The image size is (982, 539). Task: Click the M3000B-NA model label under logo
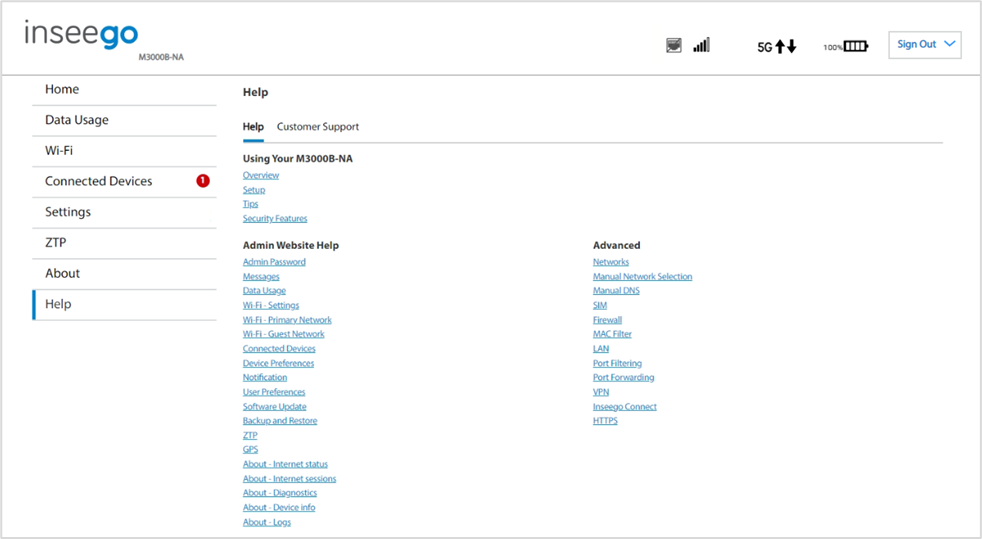coord(161,57)
